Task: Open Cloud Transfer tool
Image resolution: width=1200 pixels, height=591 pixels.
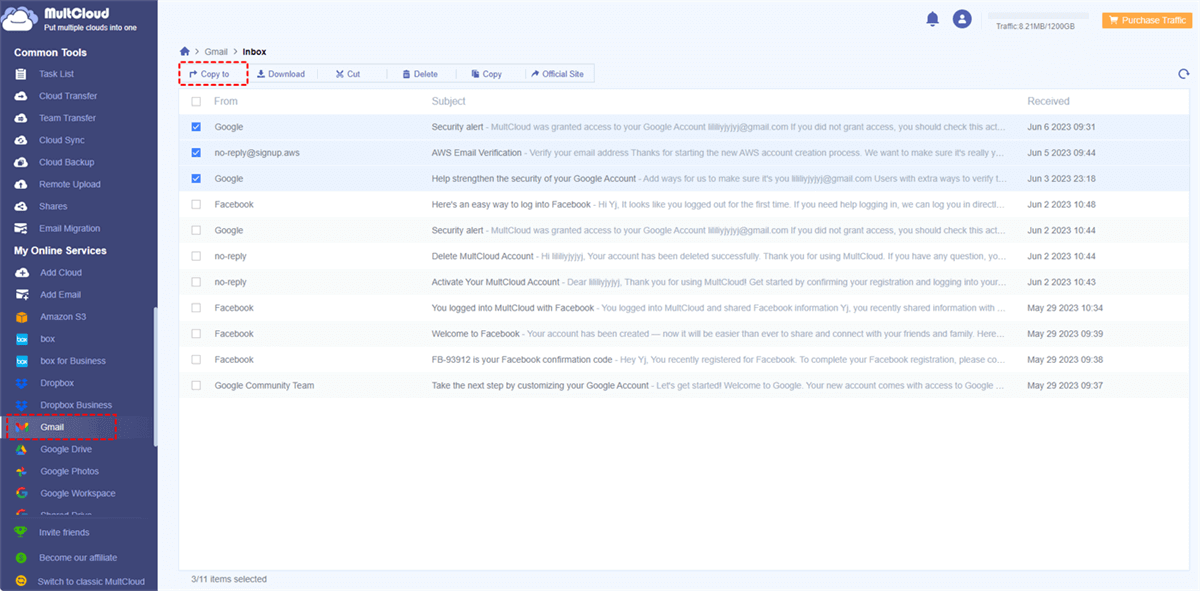Action: [x=68, y=96]
